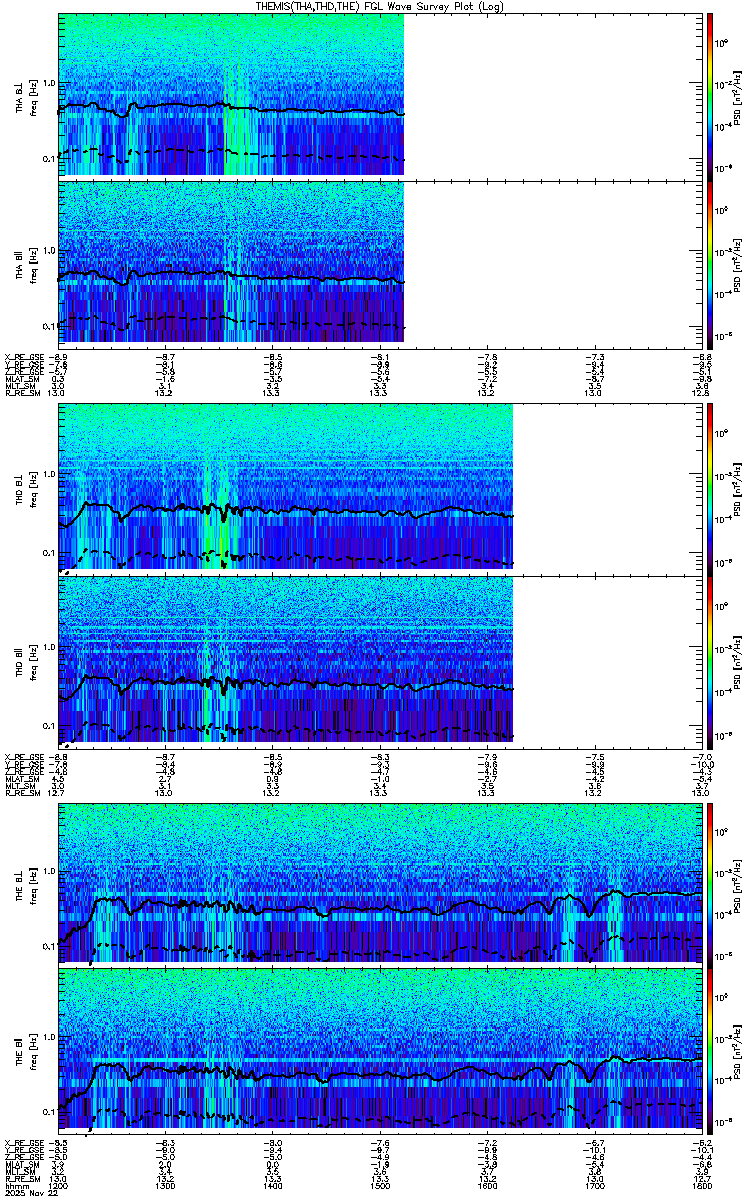Click the hhmm time axis label
This screenshot has width=750, height=1200.
click(x=15, y=1187)
